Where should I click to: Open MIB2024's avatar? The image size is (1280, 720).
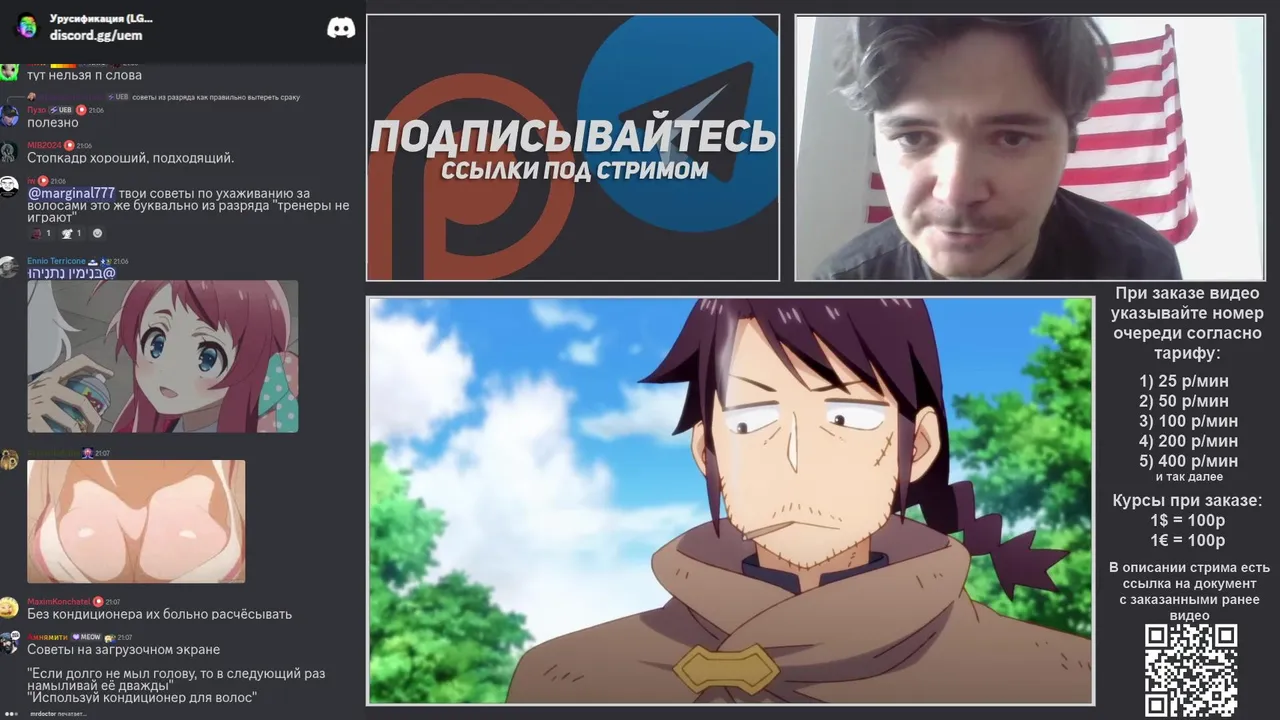click(9, 152)
